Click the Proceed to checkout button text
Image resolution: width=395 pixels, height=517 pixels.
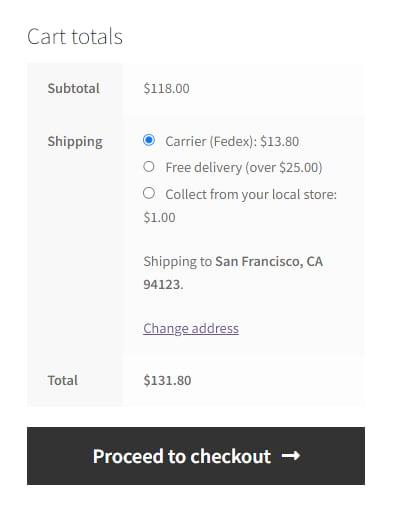coord(182,456)
